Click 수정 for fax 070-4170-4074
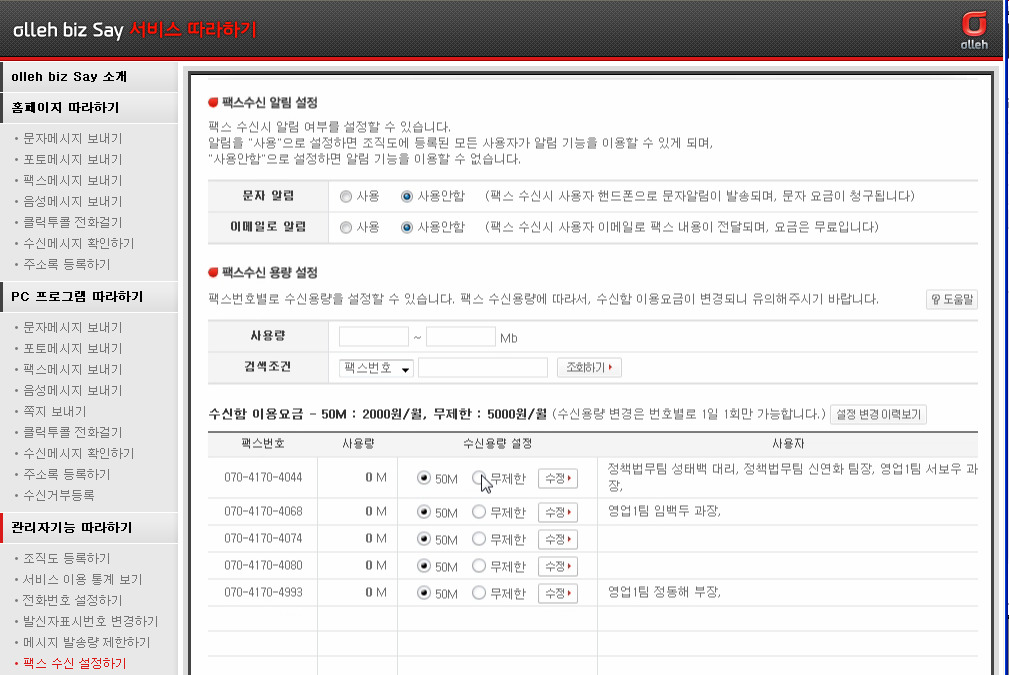 [558, 539]
